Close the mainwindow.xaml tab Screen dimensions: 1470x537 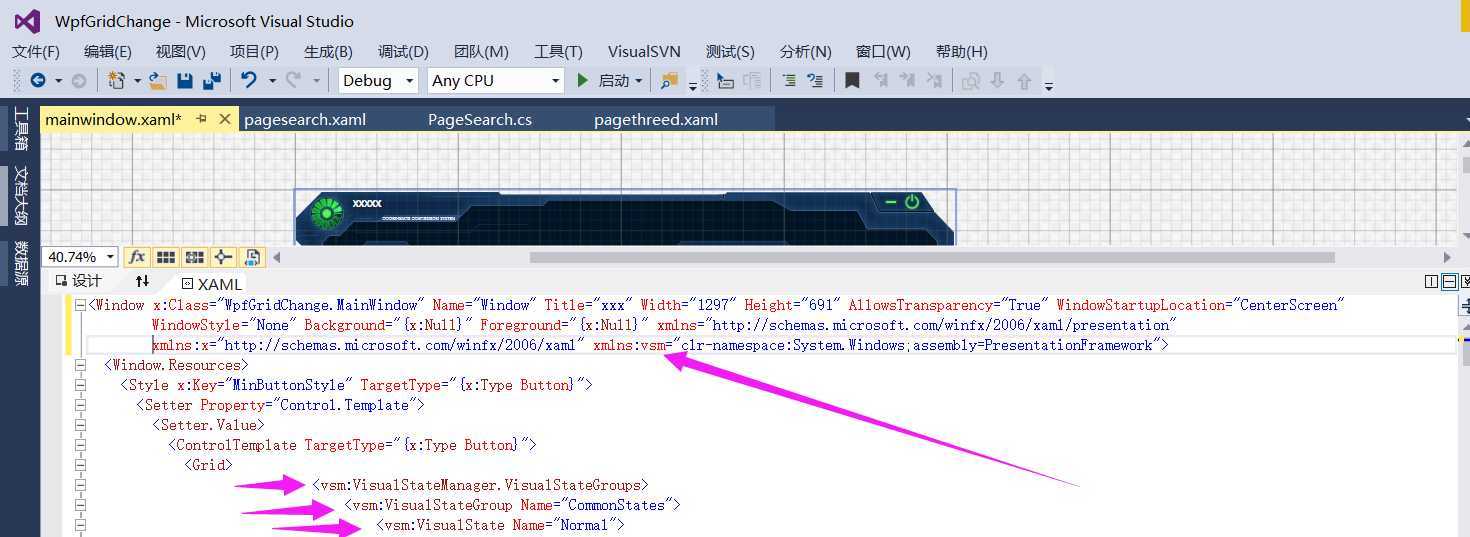coord(225,118)
